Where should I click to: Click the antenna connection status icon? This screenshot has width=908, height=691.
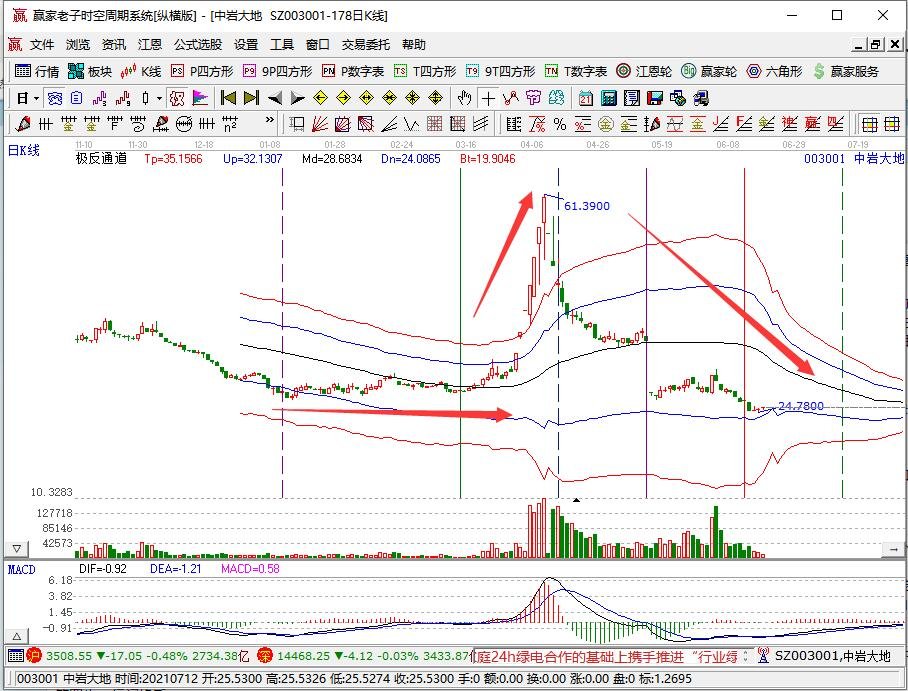click(763, 656)
